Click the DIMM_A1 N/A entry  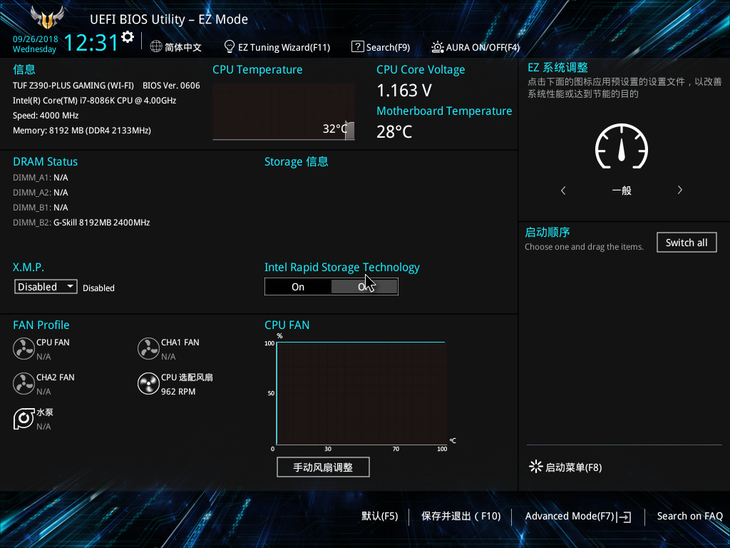pos(41,178)
